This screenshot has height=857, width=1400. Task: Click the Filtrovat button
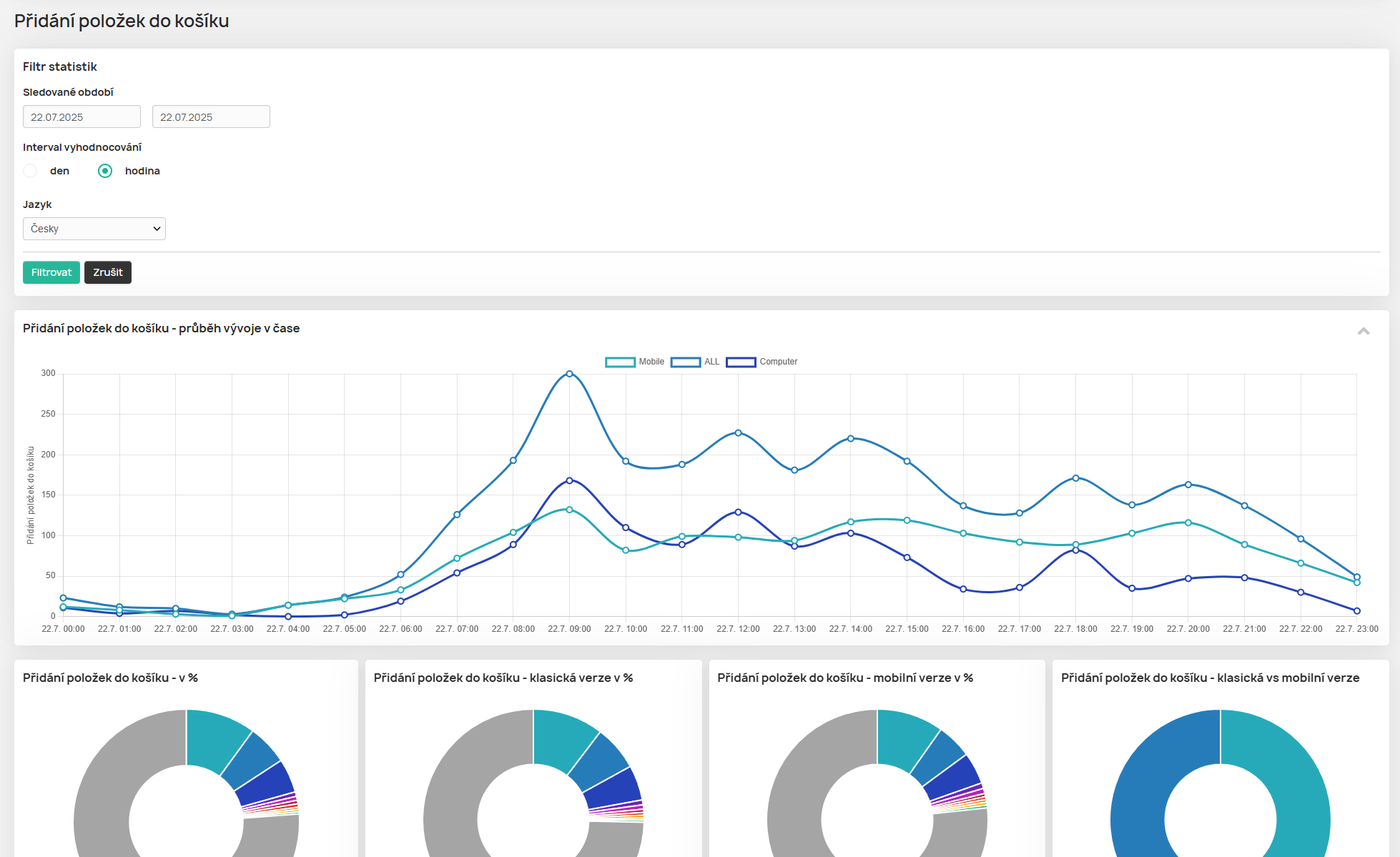click(51, 272)
